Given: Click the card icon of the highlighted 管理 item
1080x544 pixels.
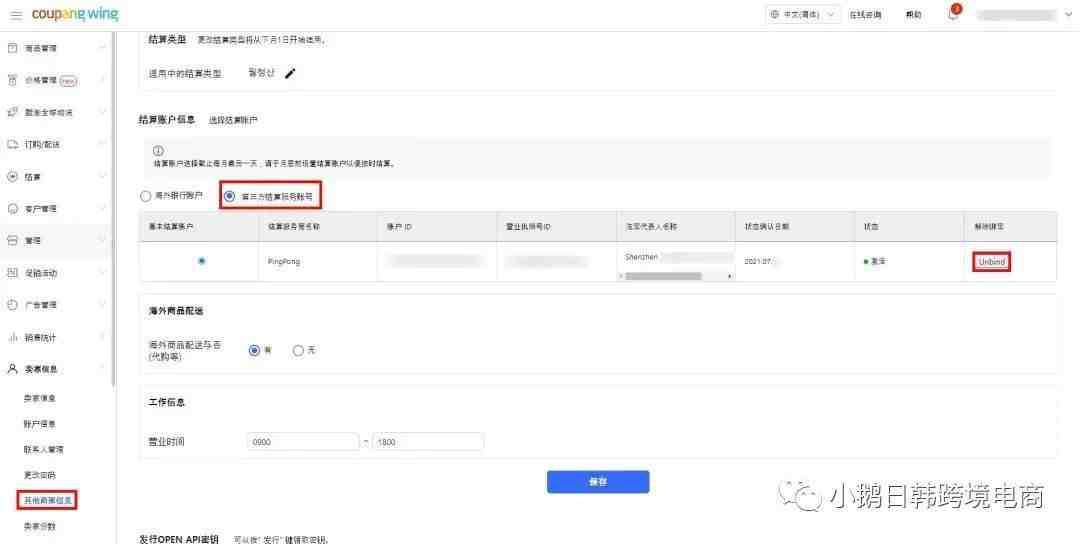Looking at the screenshot, I should (x=12, y=241).
